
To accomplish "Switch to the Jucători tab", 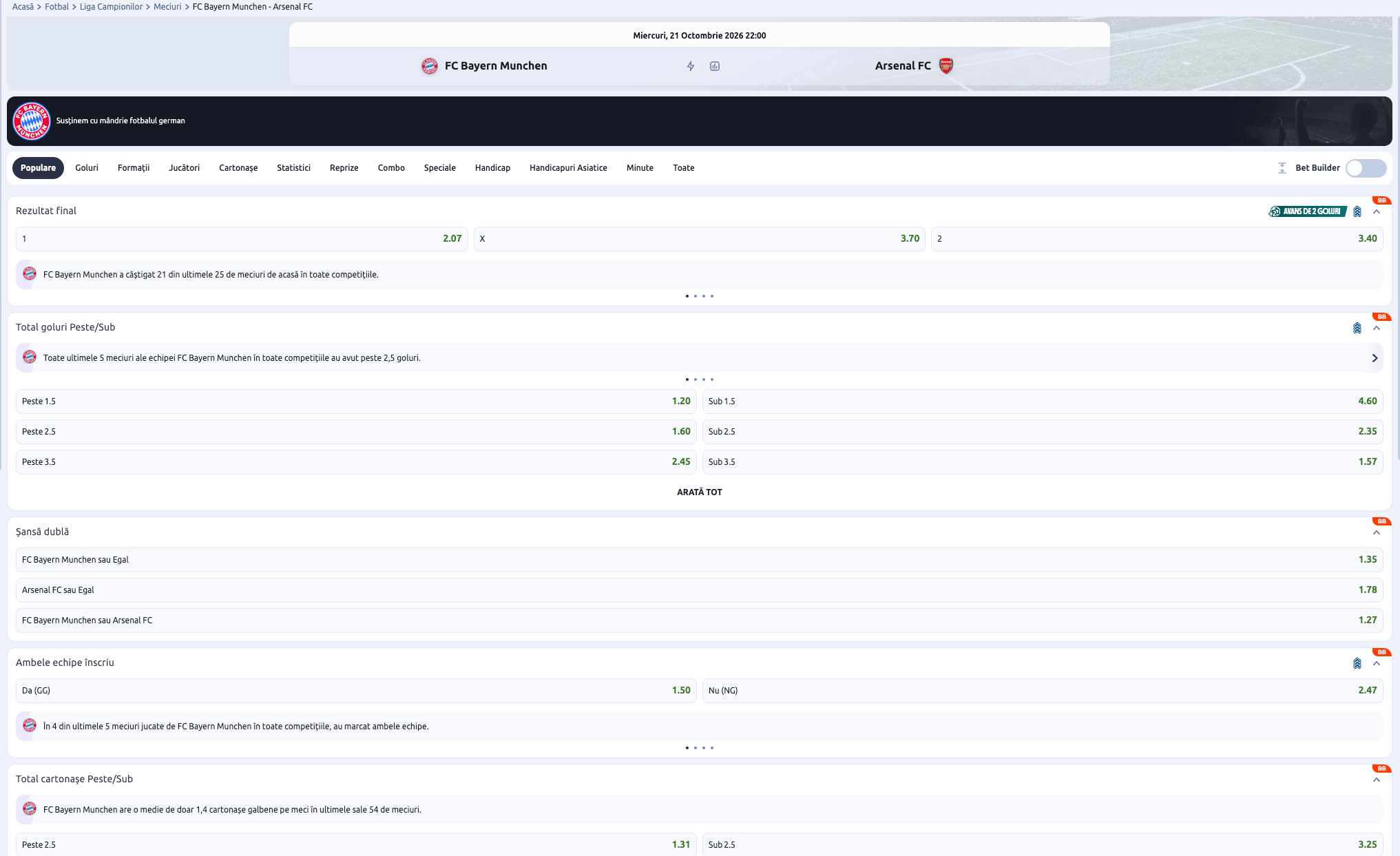I will (x=185, y=168).
